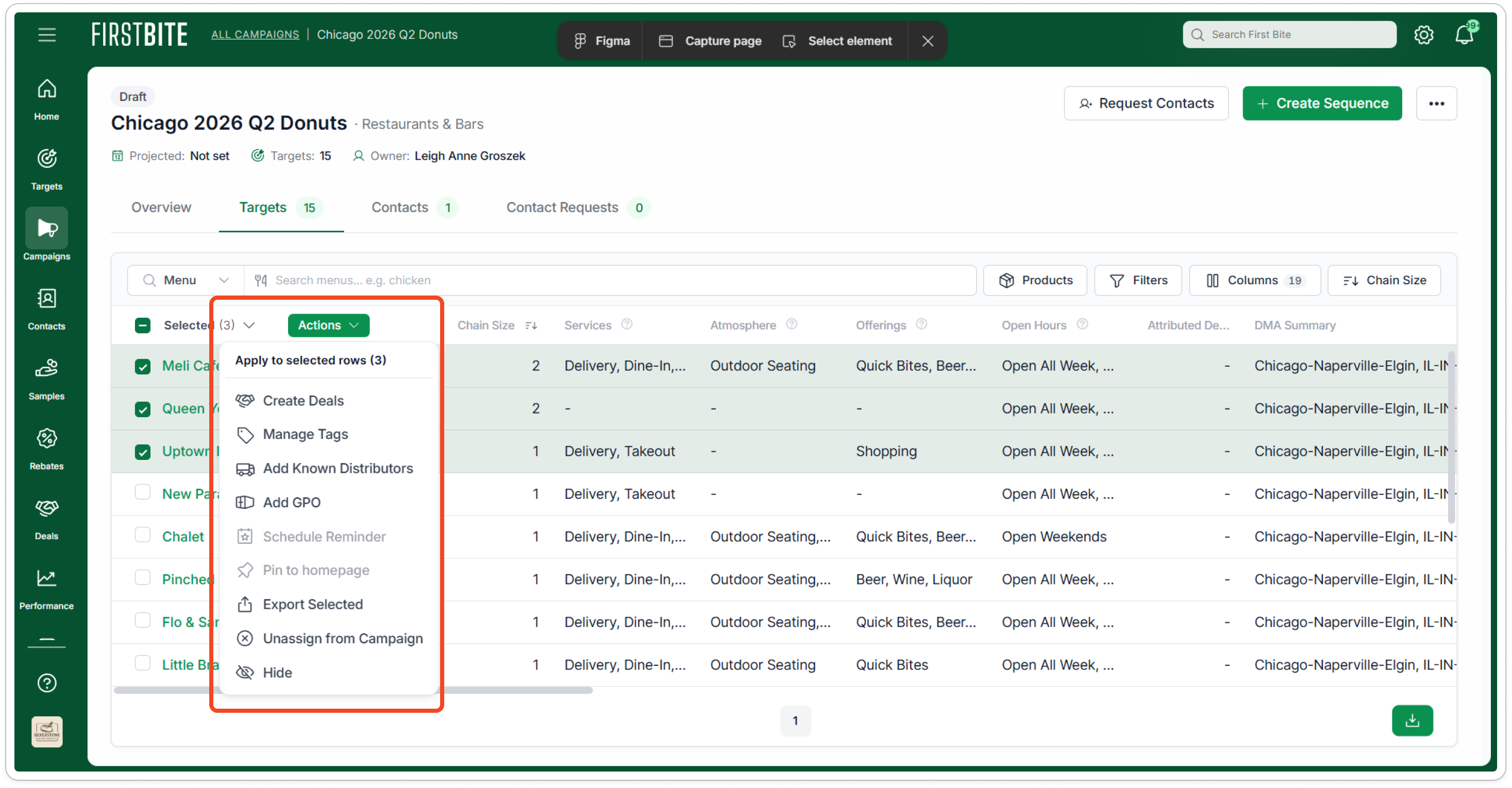The image size is (1512, 788).
Task: Check the Pinched row checkbox
Action: click(143, 577)
